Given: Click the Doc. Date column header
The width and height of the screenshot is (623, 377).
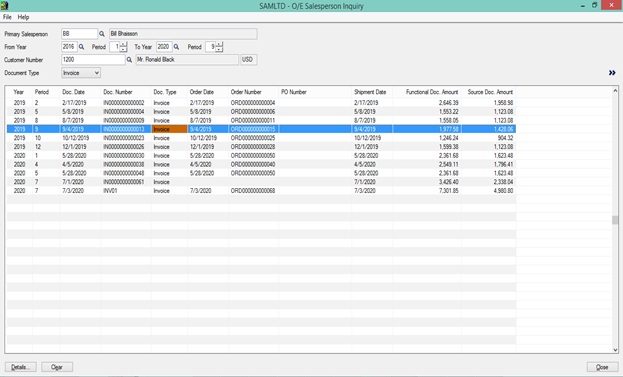Looking at the screenshot, I should [x=74, y=92].
